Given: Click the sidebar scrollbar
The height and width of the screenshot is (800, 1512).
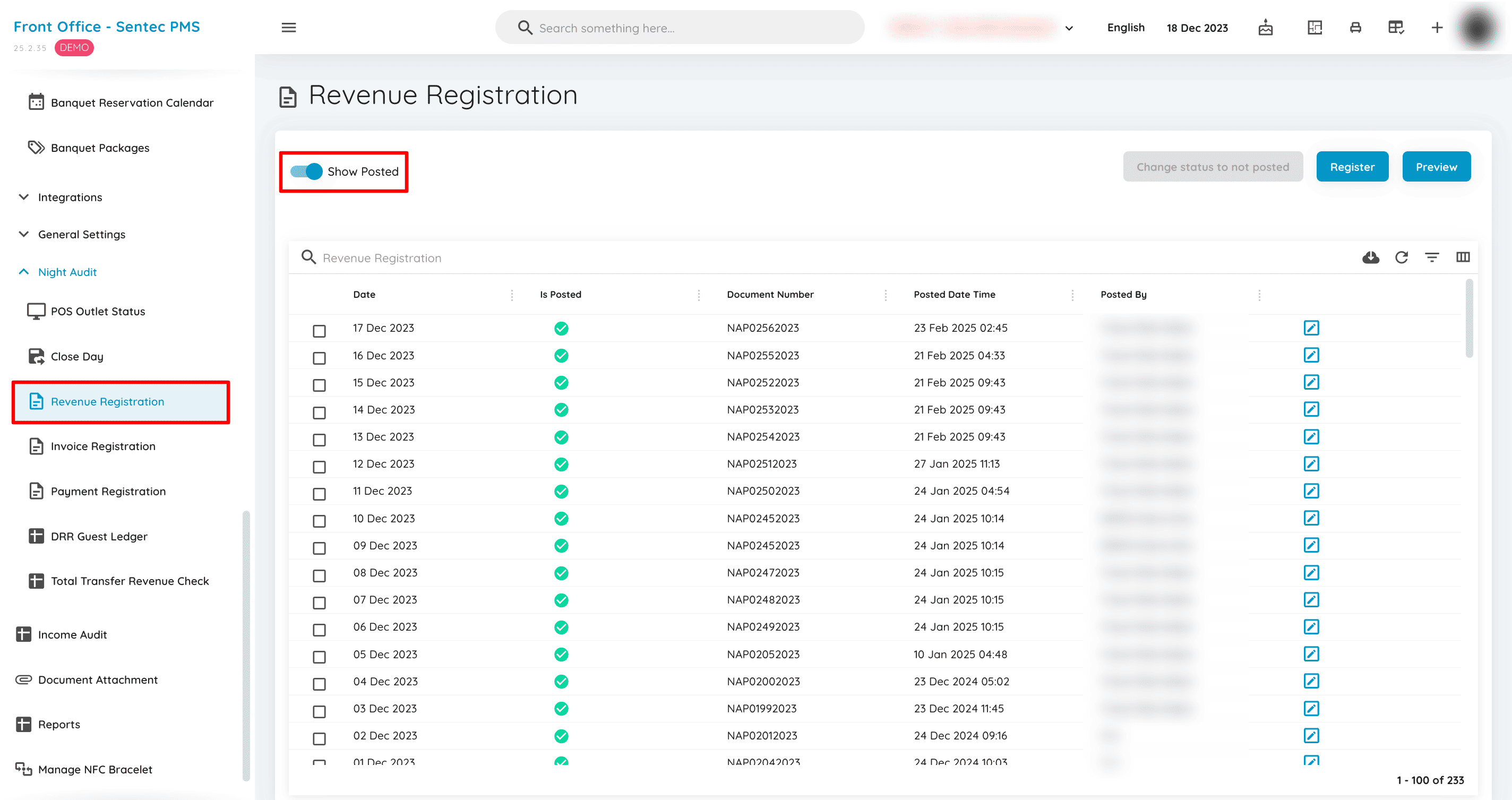Looking at the screenshot, I should (245, 646).
